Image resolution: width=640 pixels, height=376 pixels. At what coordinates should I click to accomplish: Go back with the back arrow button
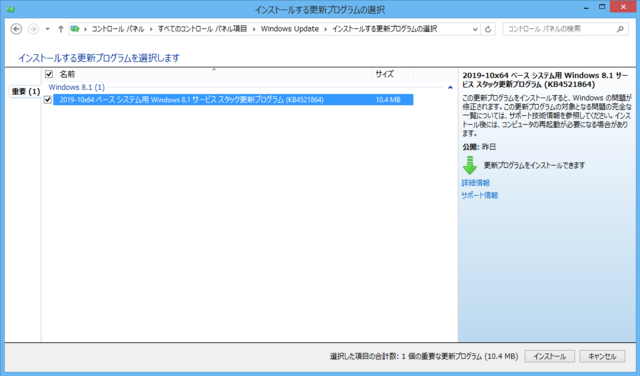click(x=16, y=29)
